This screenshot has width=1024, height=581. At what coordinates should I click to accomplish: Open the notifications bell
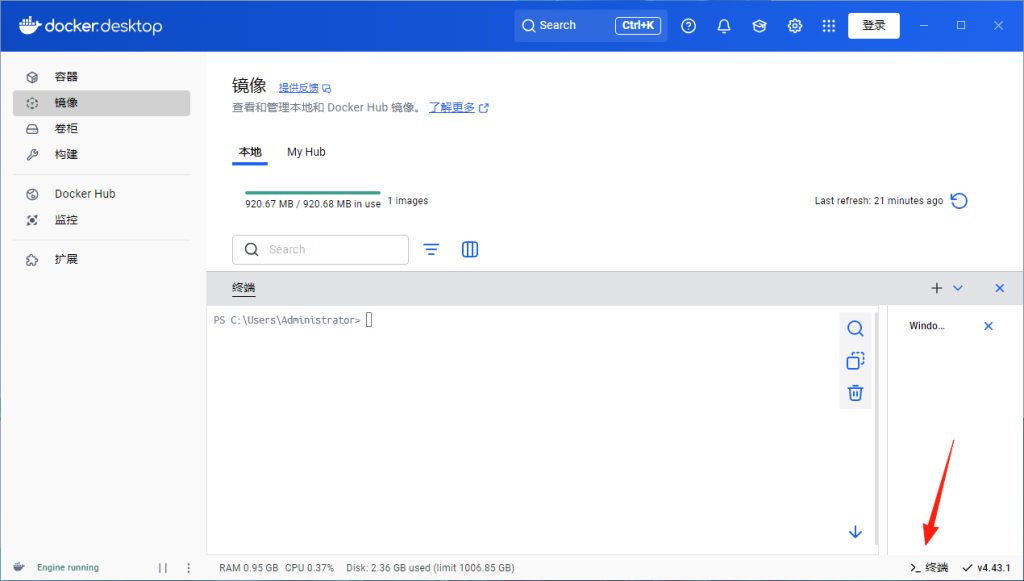723,25
